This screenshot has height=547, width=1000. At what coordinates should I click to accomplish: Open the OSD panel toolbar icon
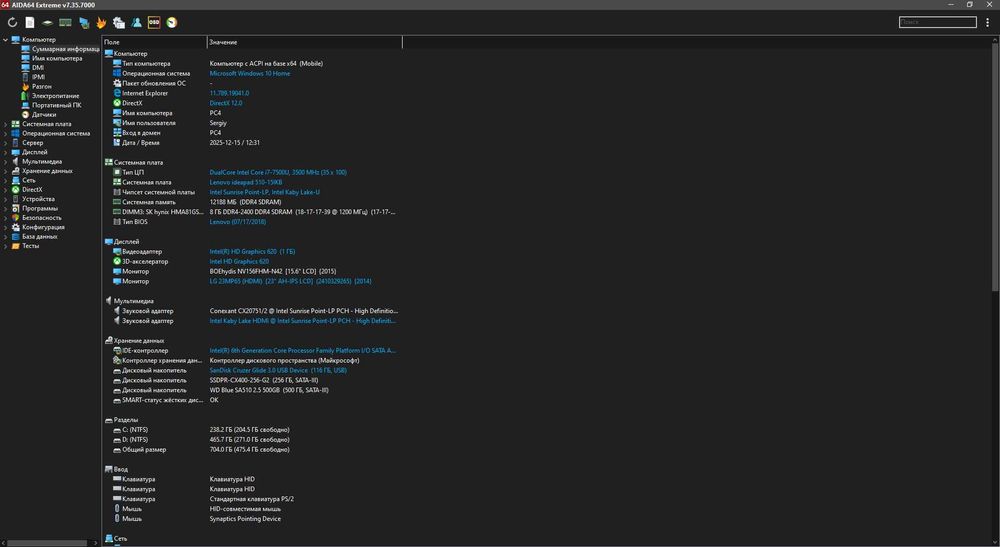tap(154, 22)
